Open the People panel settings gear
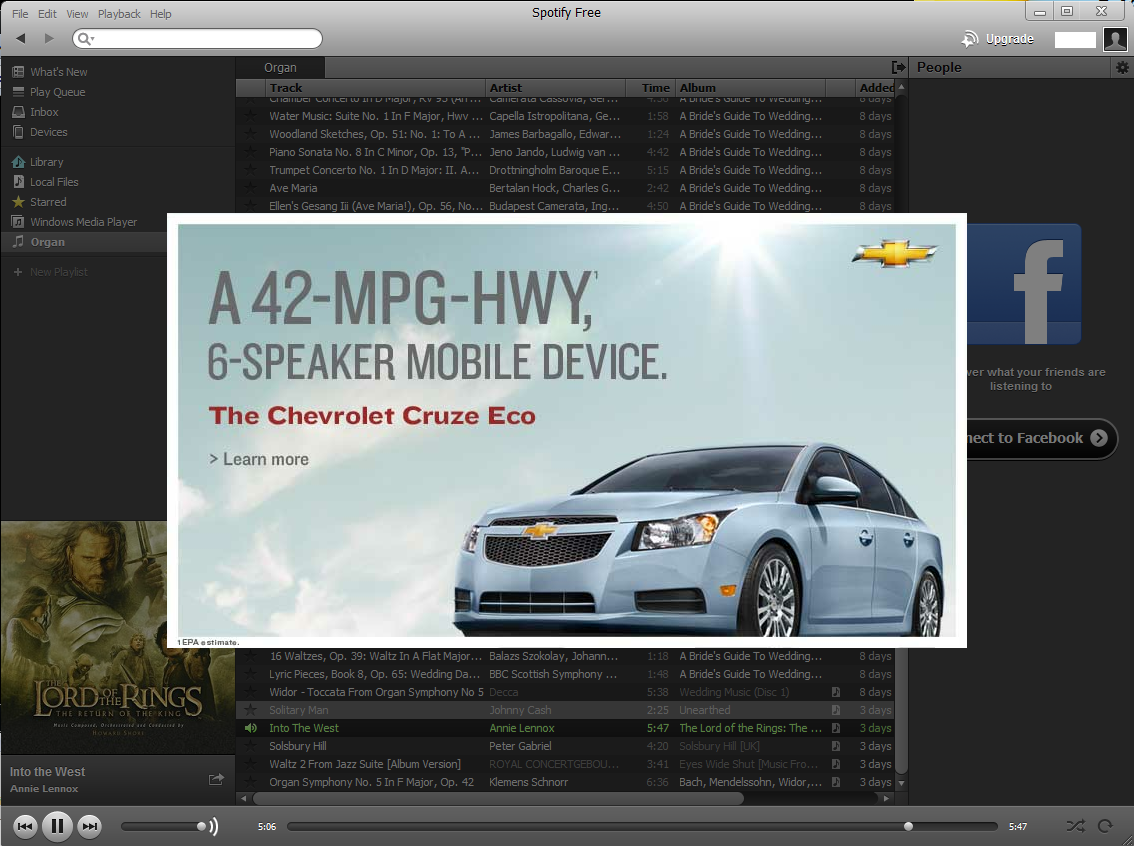The height and width of the screenshot is (846, 1134). pos(1122,67)
